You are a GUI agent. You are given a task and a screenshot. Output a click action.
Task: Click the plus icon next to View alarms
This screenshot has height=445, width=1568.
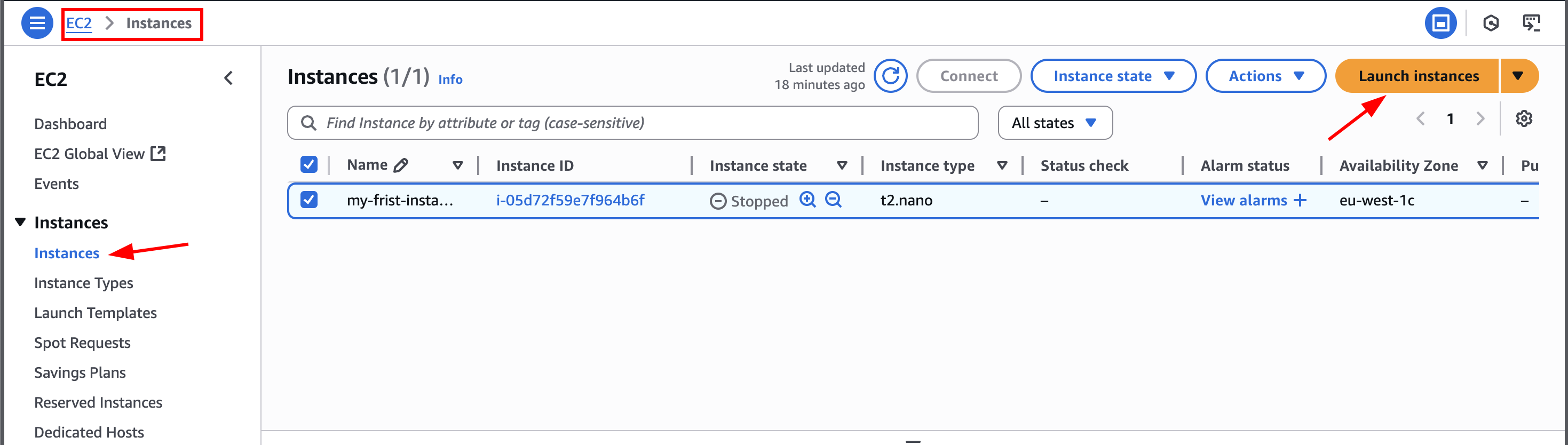pyautogui.click(x=1300, y=200)
